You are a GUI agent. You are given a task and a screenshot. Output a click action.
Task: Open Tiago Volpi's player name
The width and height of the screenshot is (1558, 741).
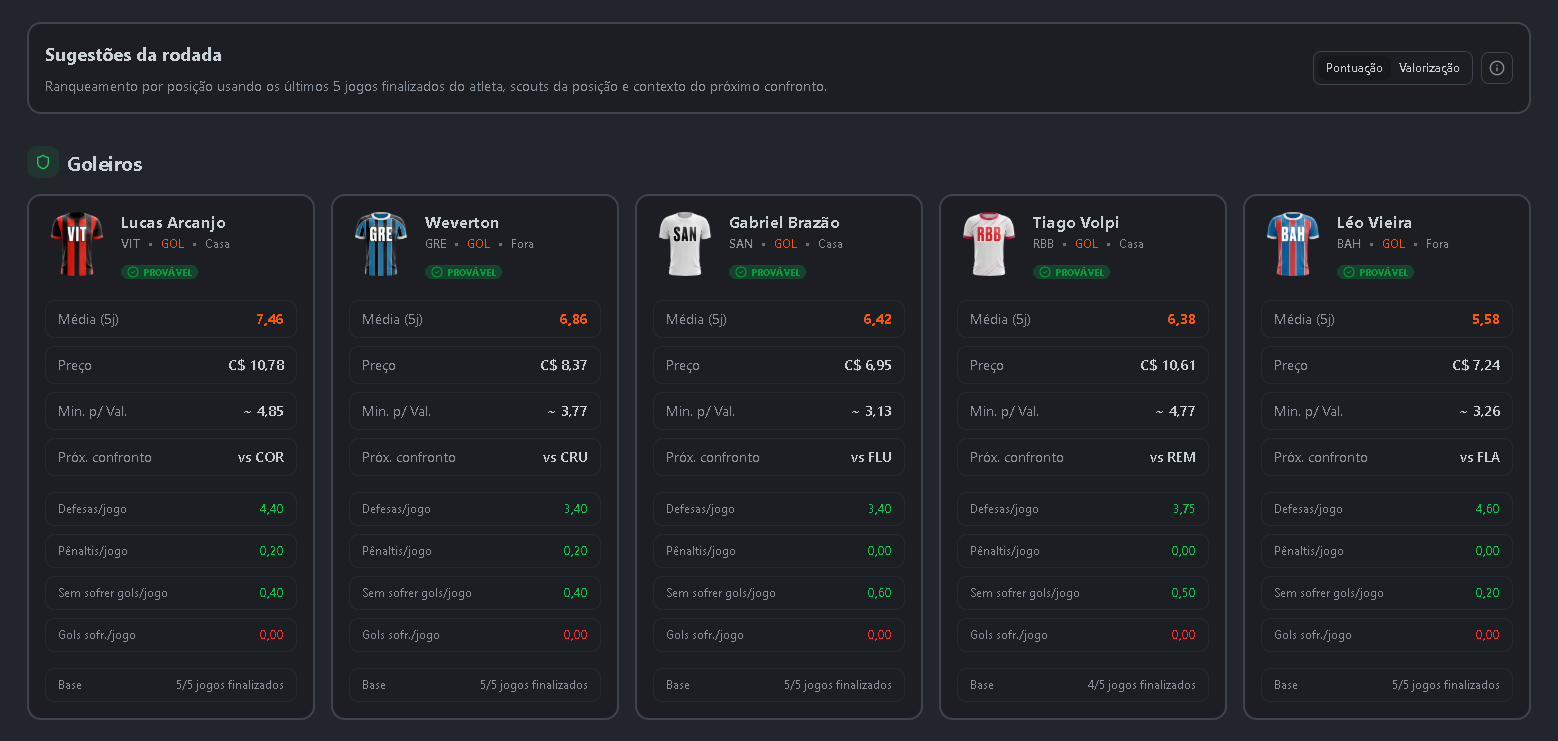coord(1075,222)
